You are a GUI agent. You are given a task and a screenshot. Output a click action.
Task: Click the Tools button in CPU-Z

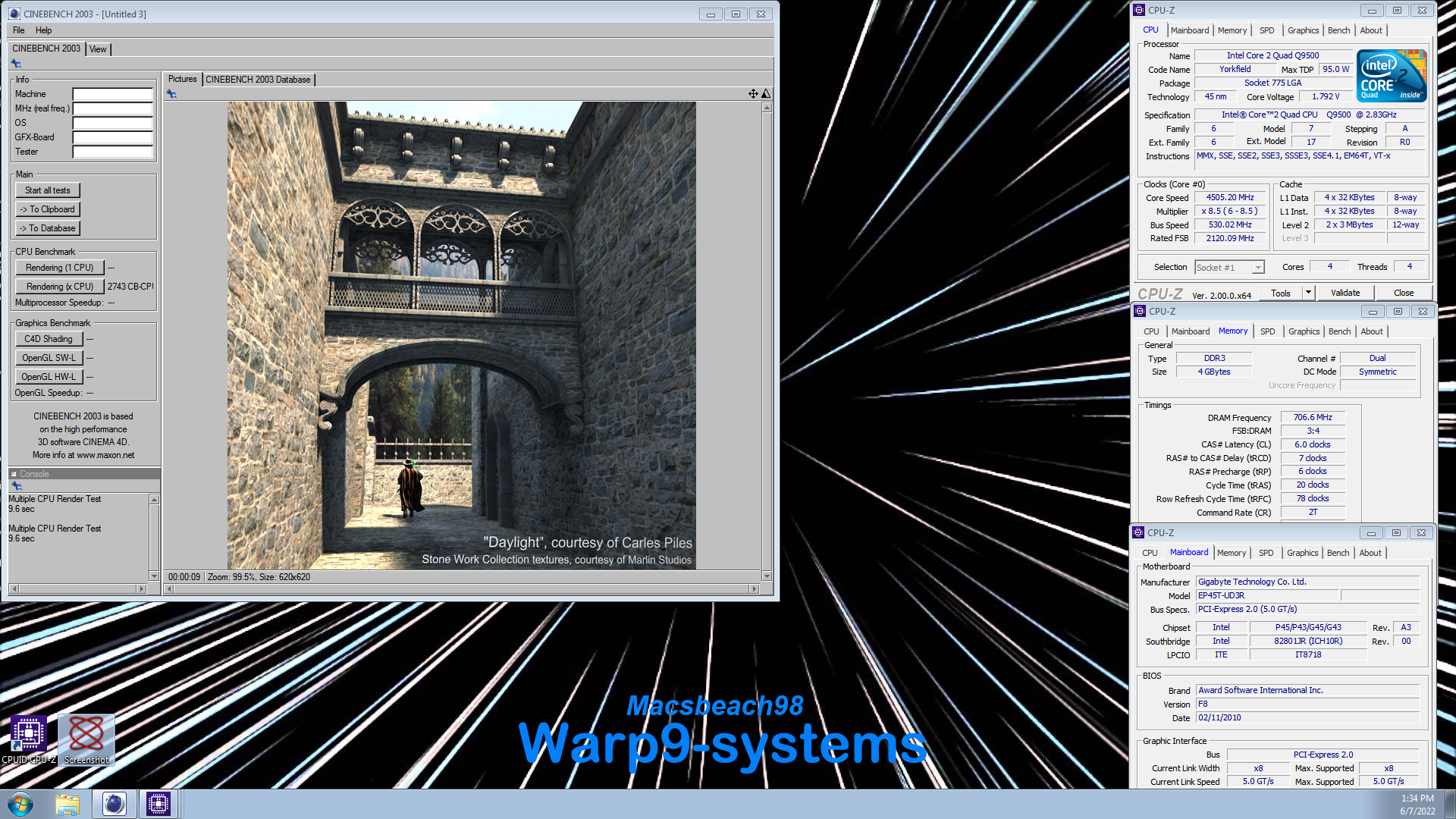pos(1281,293)
